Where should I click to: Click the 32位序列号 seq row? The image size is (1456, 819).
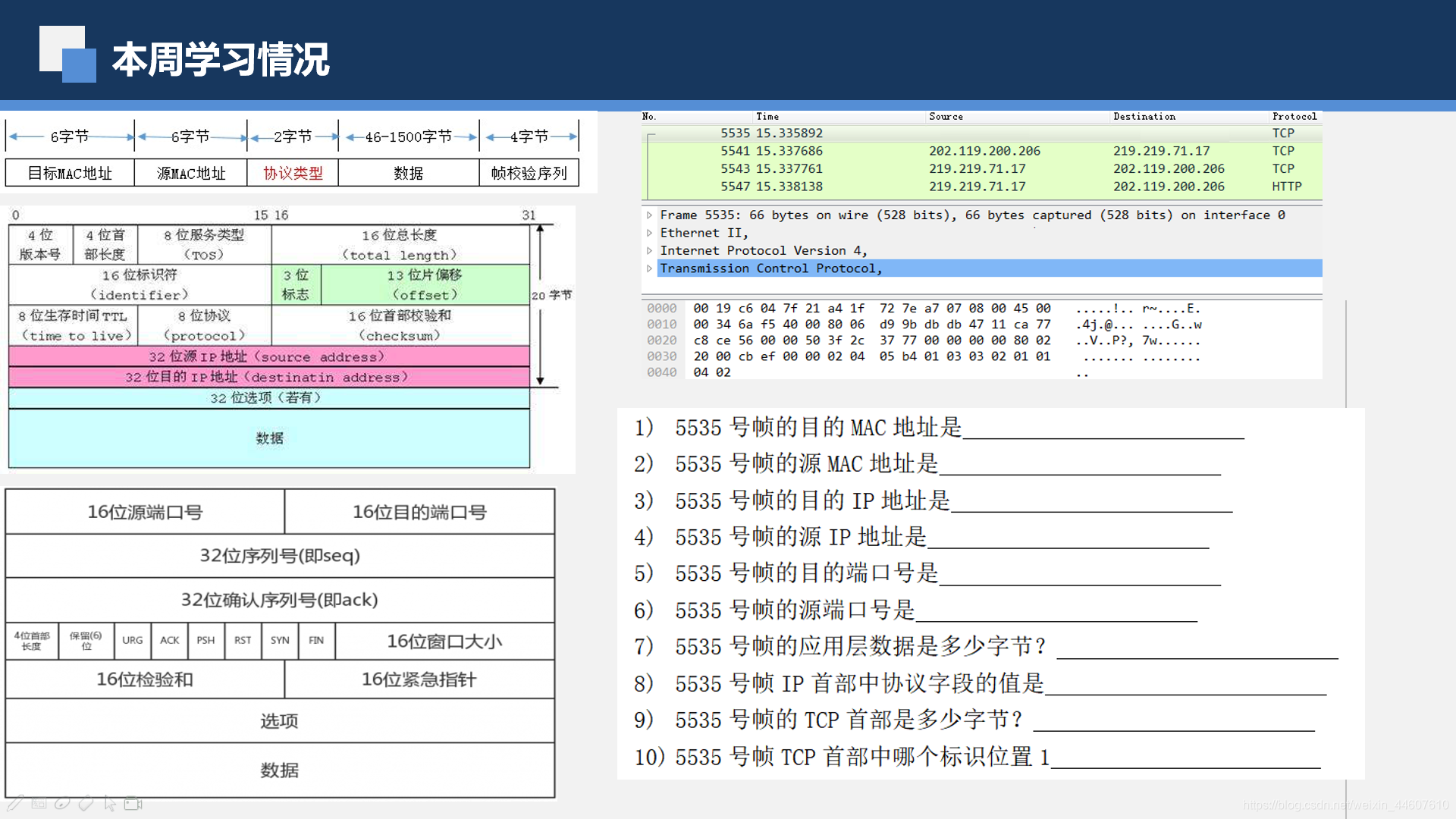pos(280,556)
